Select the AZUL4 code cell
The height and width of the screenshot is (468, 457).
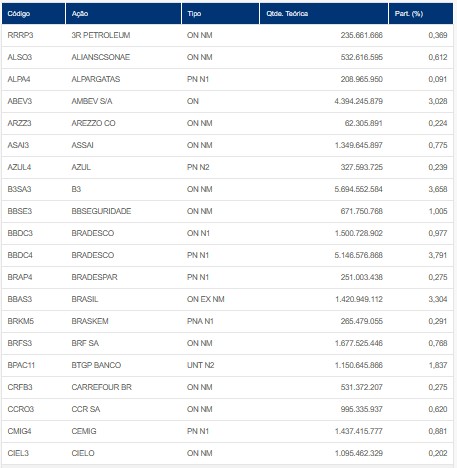[x=19, y=167]
